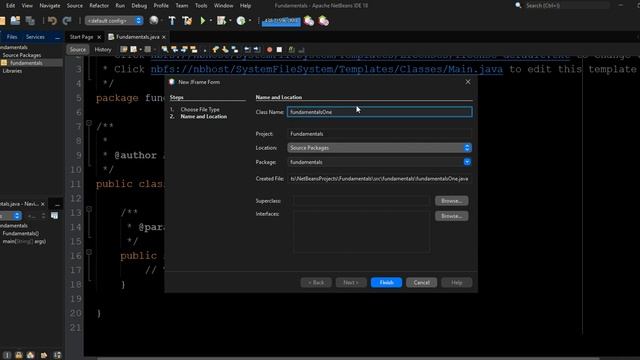The image size is (640, 360).
Task: Click the Cancel button in dialog
Action: pyautogui.click(x=421, y=282)
